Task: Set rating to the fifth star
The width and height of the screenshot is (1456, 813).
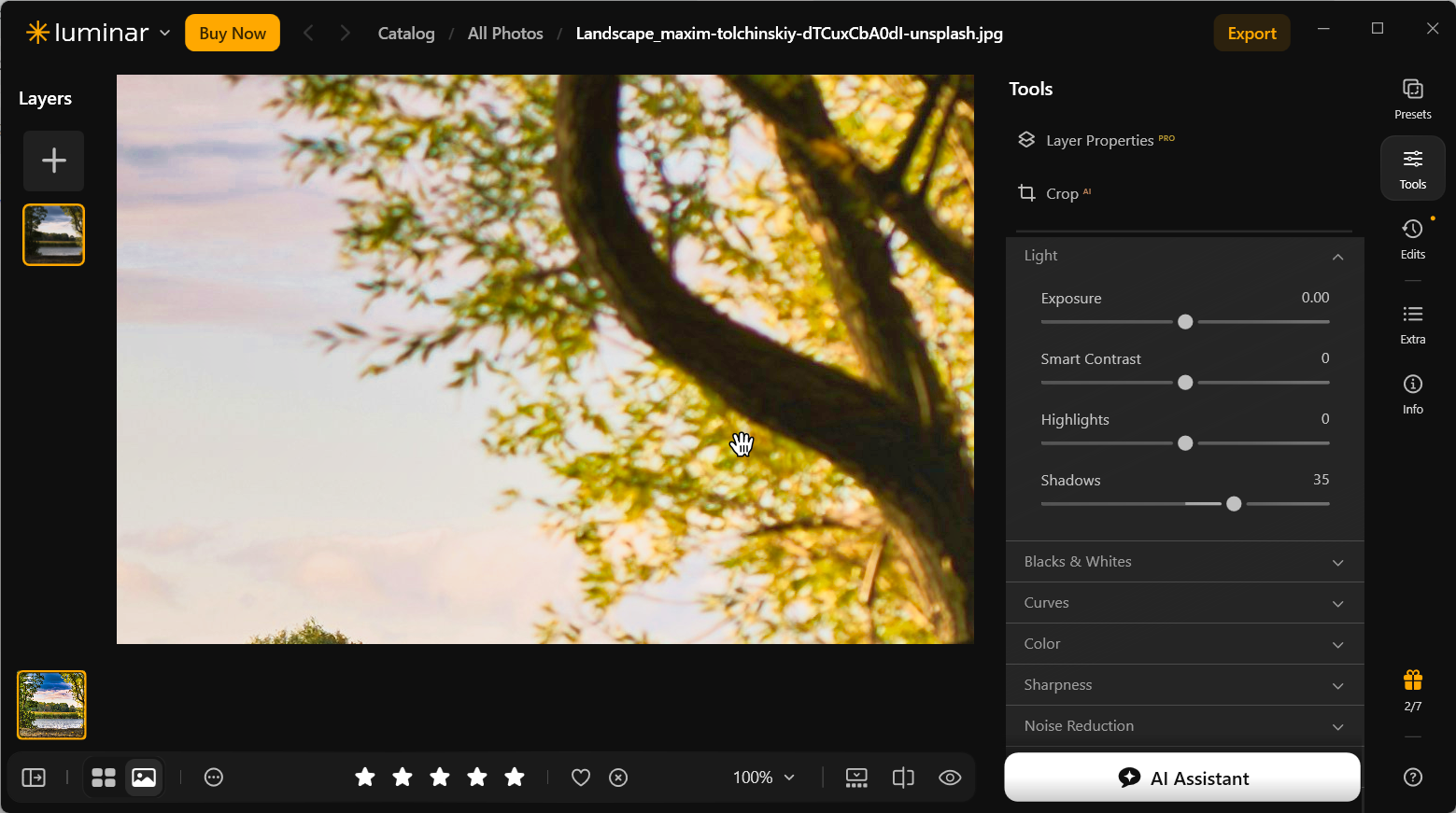Action: [x=515, y=777]
